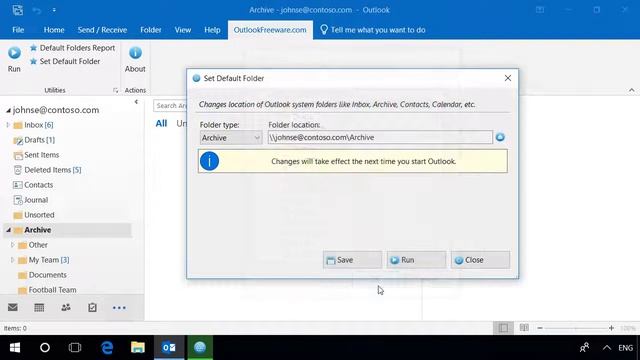Open the Folder type dropdown
The width and height of the screenshot is (640, 360).
231,138
